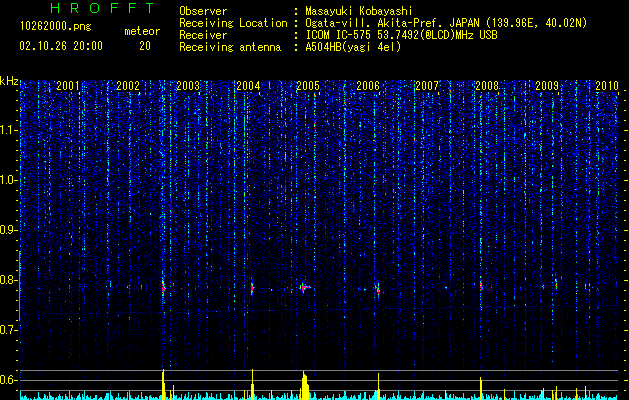Click the 2006 time marker
The image size is (629, 400).
tap(368, 85)
